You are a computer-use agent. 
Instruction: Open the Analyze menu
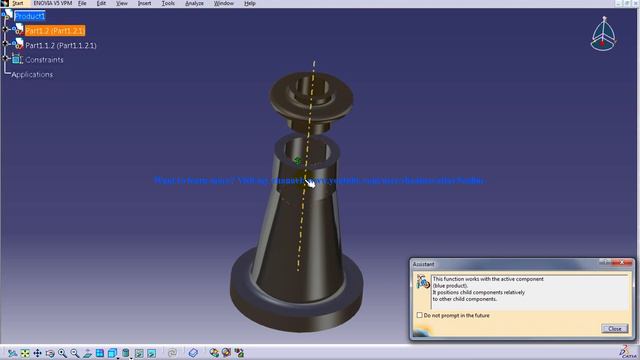click(194, 3)
